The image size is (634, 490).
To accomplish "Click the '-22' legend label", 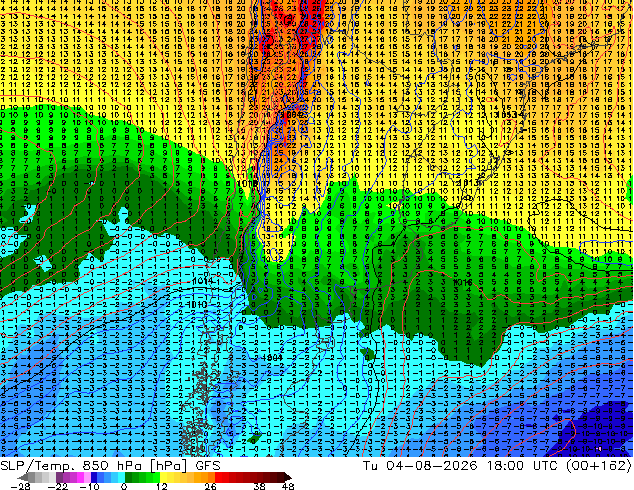I will [57, 486].
